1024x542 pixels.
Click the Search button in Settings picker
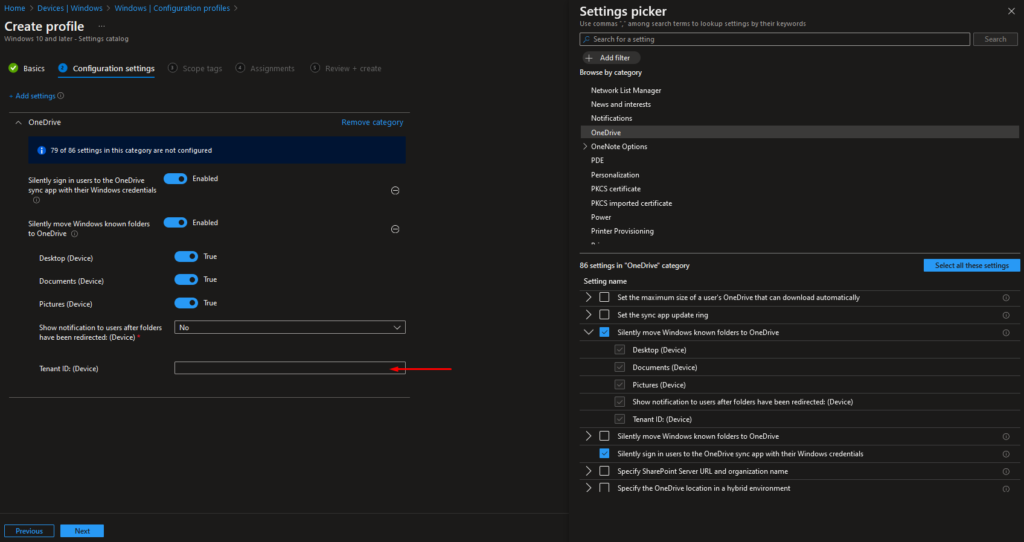[995, 39]
